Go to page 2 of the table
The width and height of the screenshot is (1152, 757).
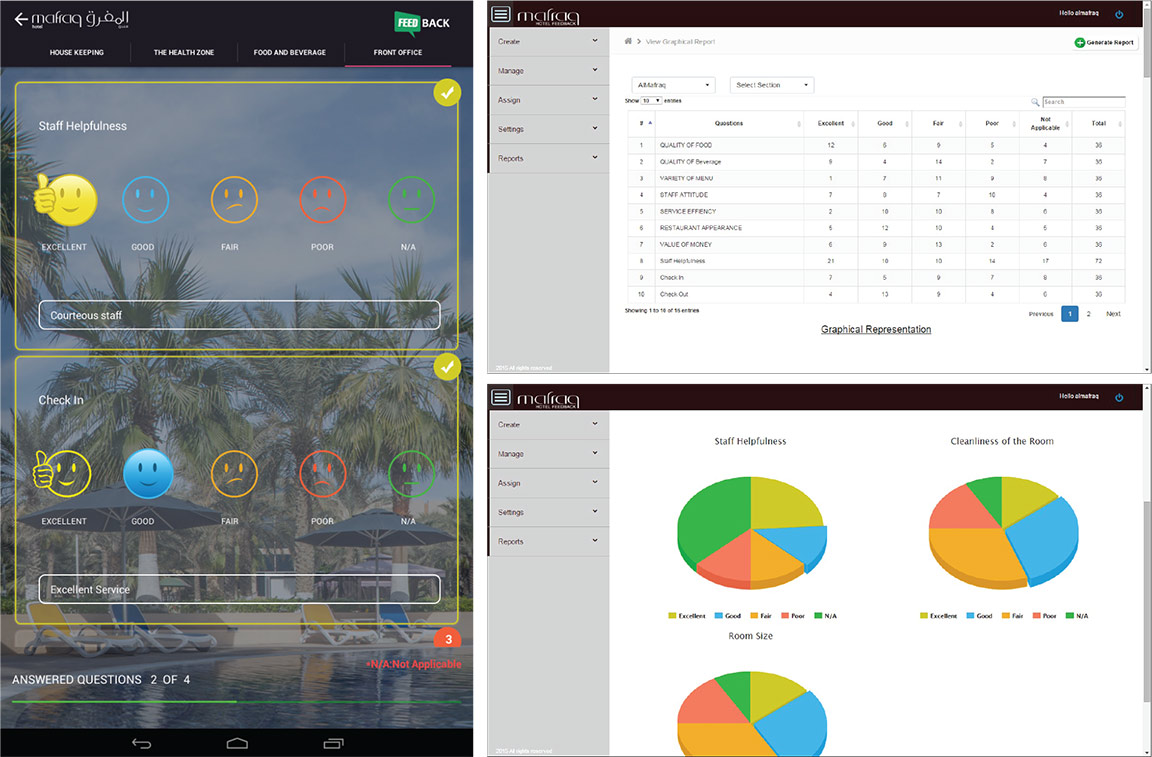point(1088,314)
